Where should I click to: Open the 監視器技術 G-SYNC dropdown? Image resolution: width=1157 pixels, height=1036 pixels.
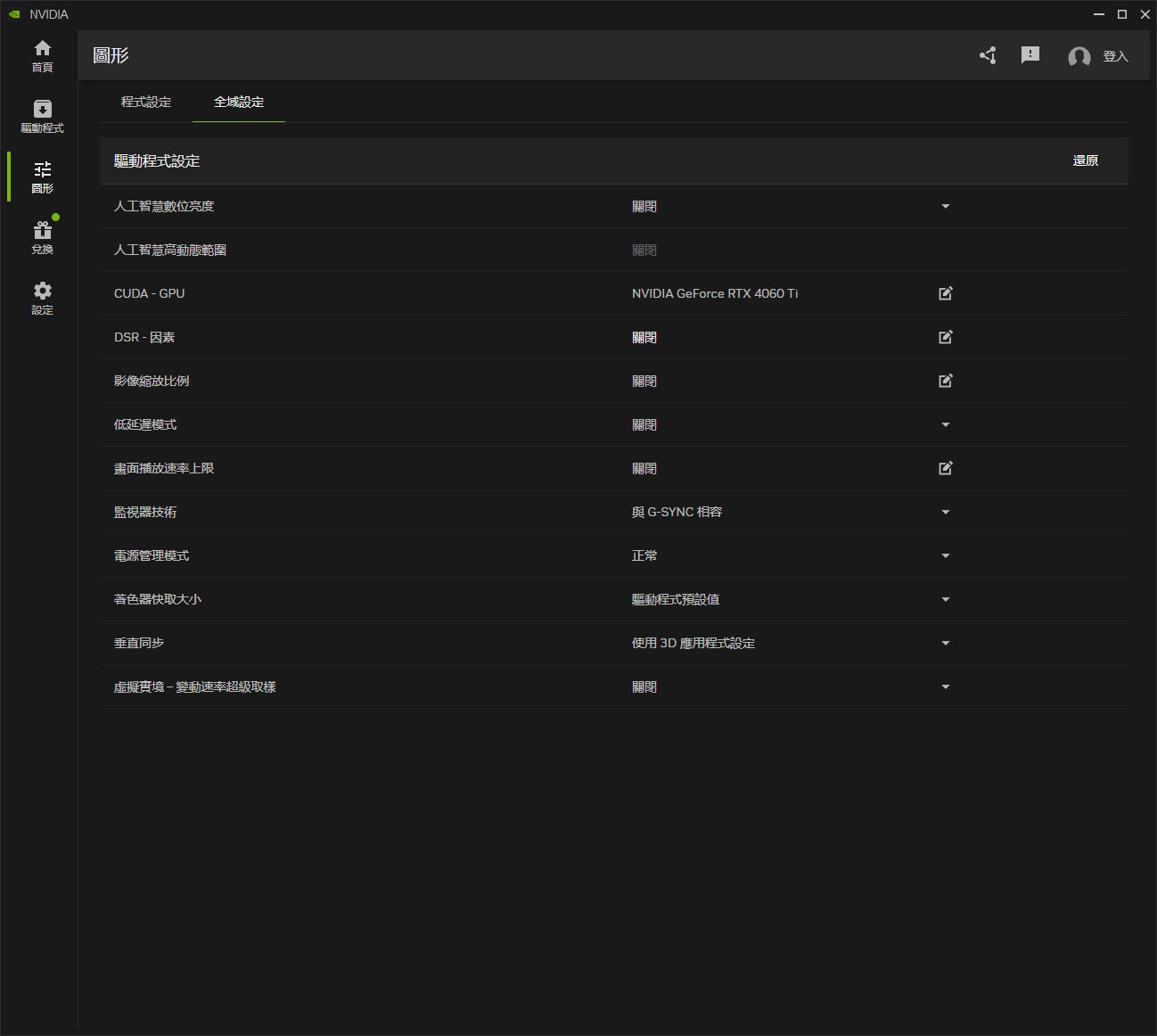(x=946, y=512)
